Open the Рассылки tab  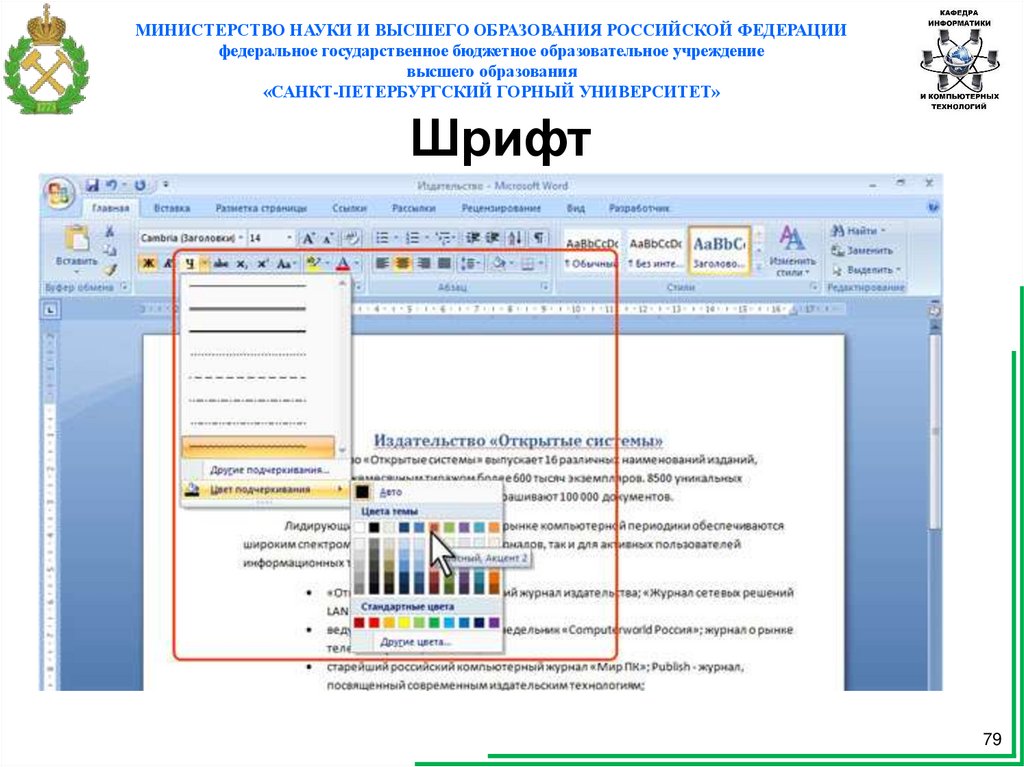(413, 208)
